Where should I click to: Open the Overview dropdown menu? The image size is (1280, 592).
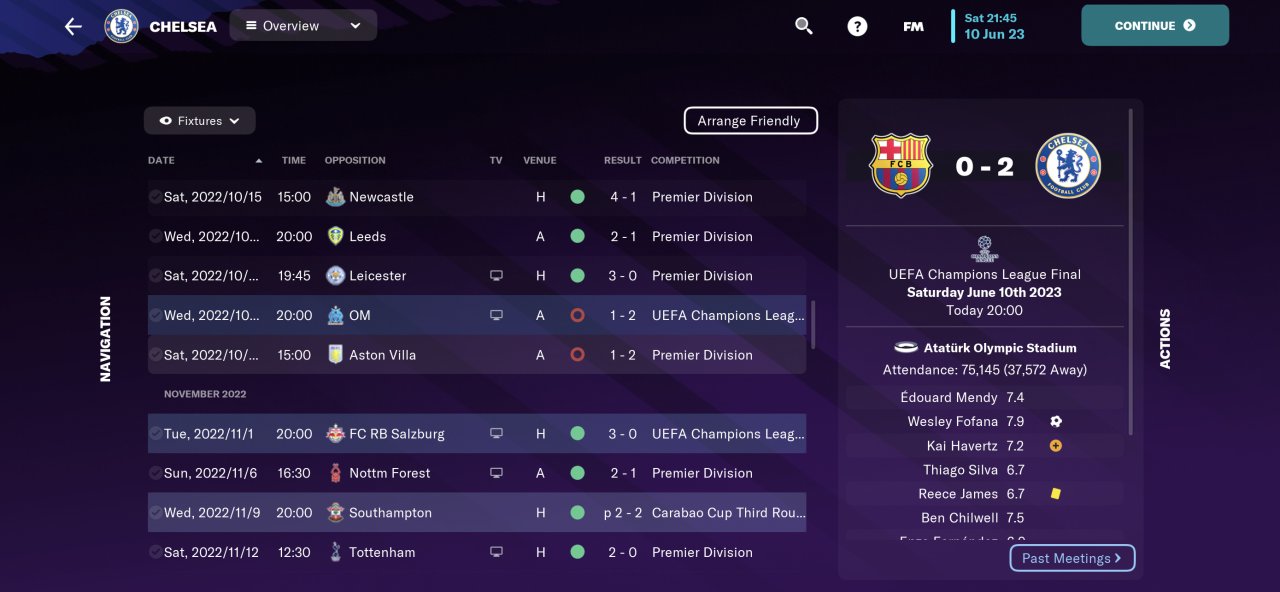(303, 26)
